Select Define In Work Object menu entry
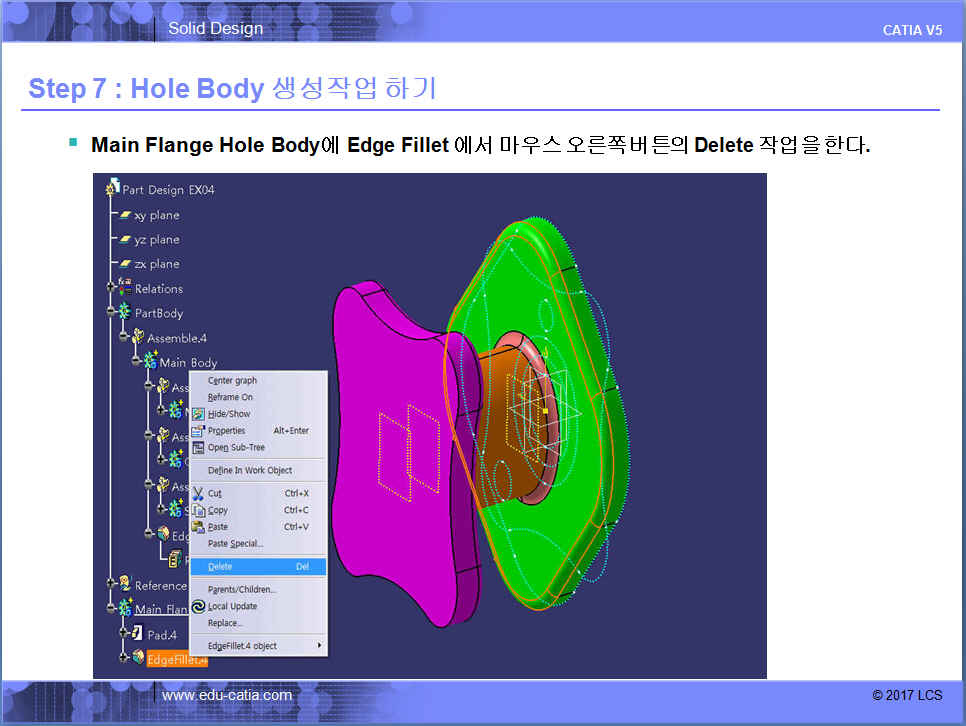Image resolution: width=966 pixels, height=726 pixels. [249, 470]
